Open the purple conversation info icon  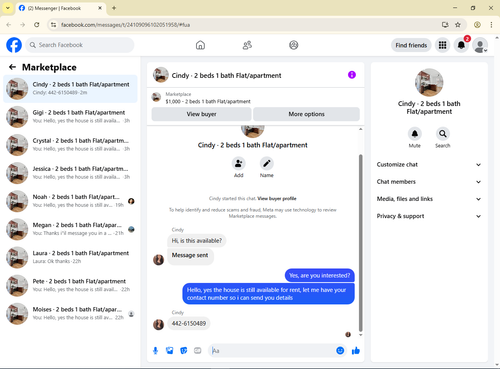point(352,75)
